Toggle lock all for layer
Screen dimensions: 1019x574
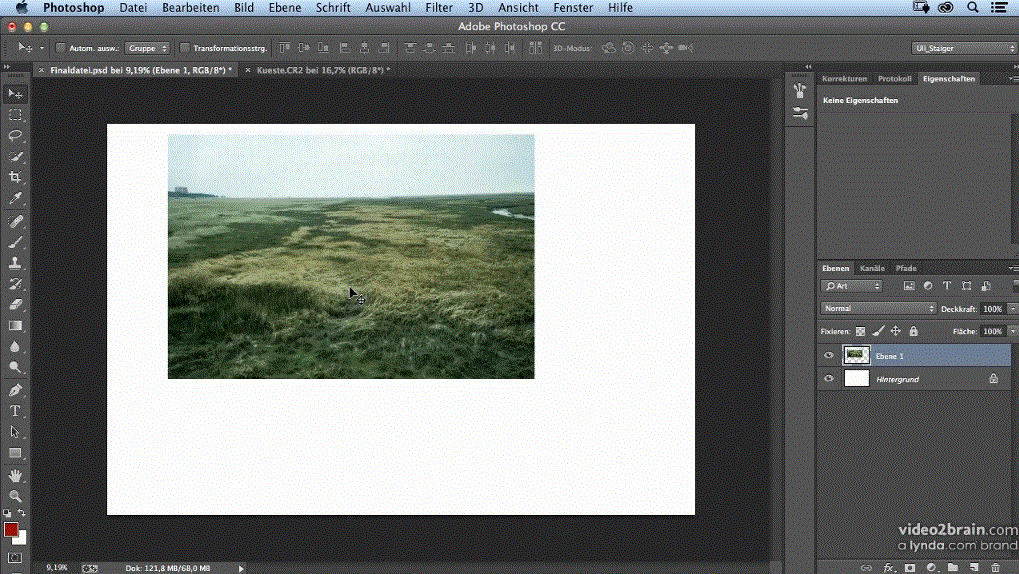point(914,332)
